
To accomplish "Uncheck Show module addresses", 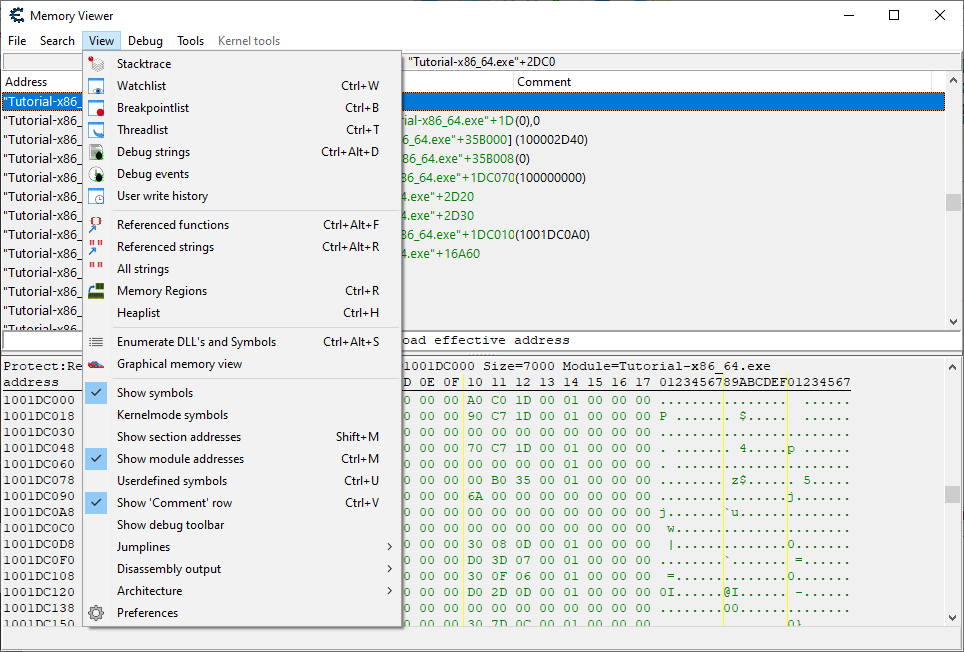I will coord(180,459).
